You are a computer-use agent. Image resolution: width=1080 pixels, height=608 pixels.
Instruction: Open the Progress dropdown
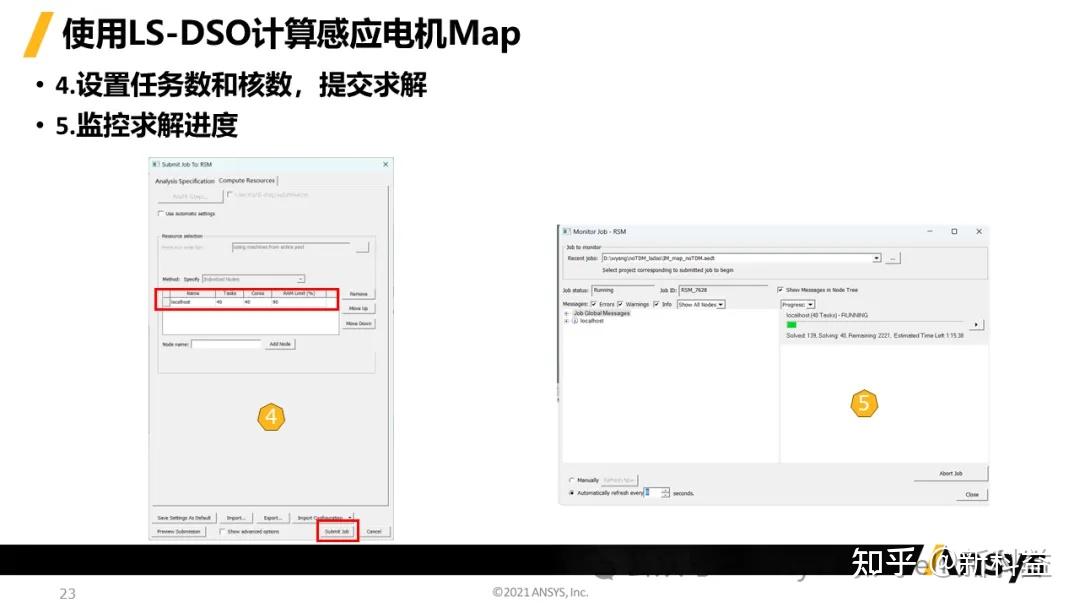coord(798,304)
